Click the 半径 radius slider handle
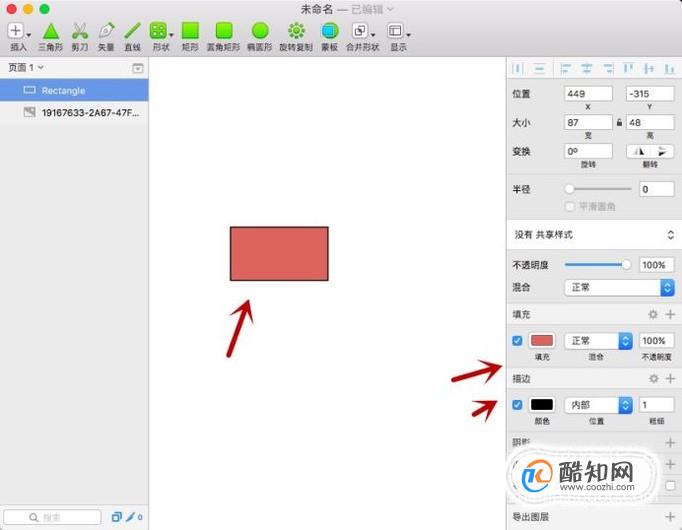The image size is (682, 530). pyautogui.click(x=569, y=189)
